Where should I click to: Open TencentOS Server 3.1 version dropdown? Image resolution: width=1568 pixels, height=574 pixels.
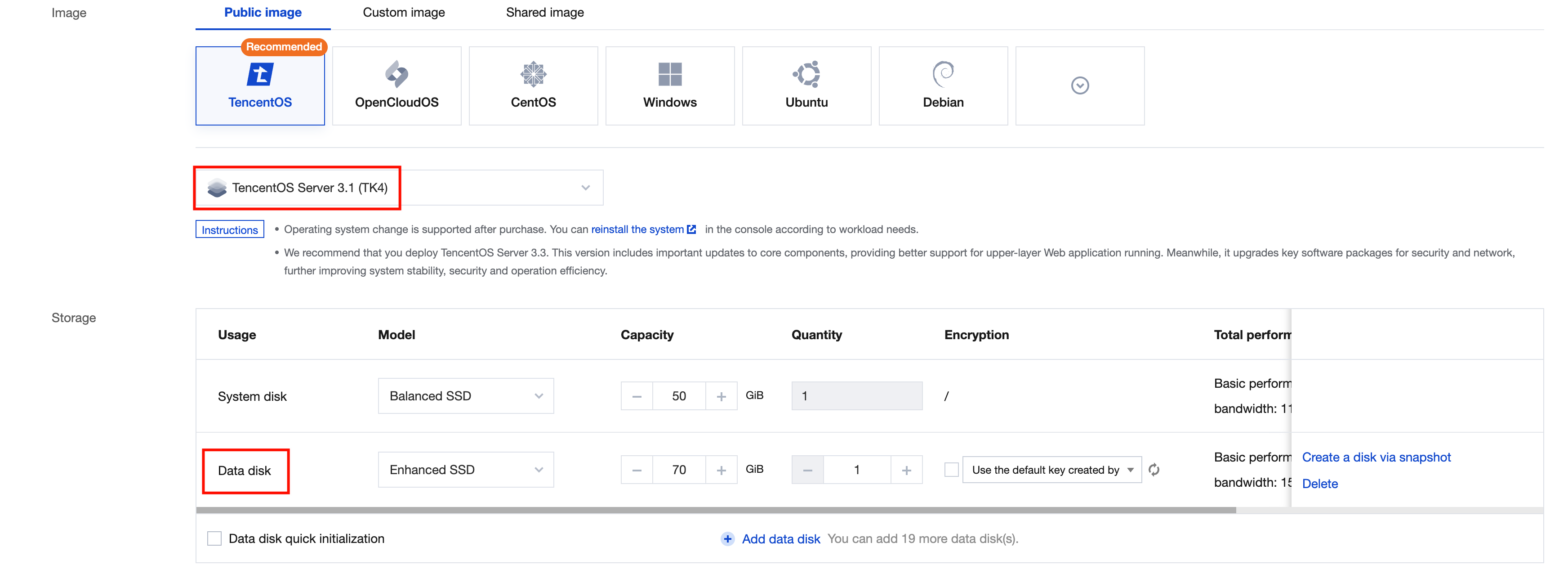pyautogui.click(x=584, y=188)
